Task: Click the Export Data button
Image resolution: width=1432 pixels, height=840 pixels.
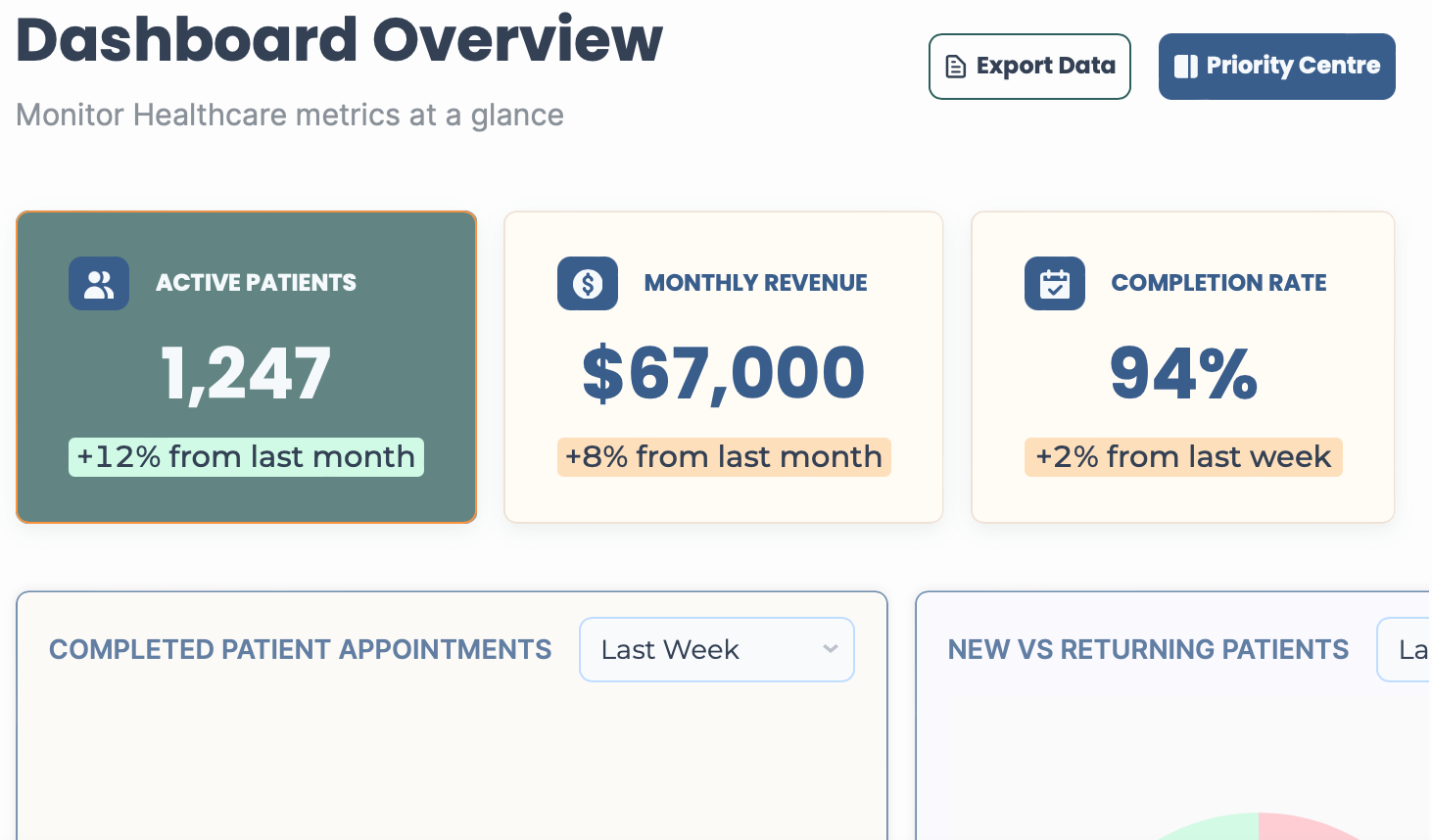Action: tap(1029, 66)
